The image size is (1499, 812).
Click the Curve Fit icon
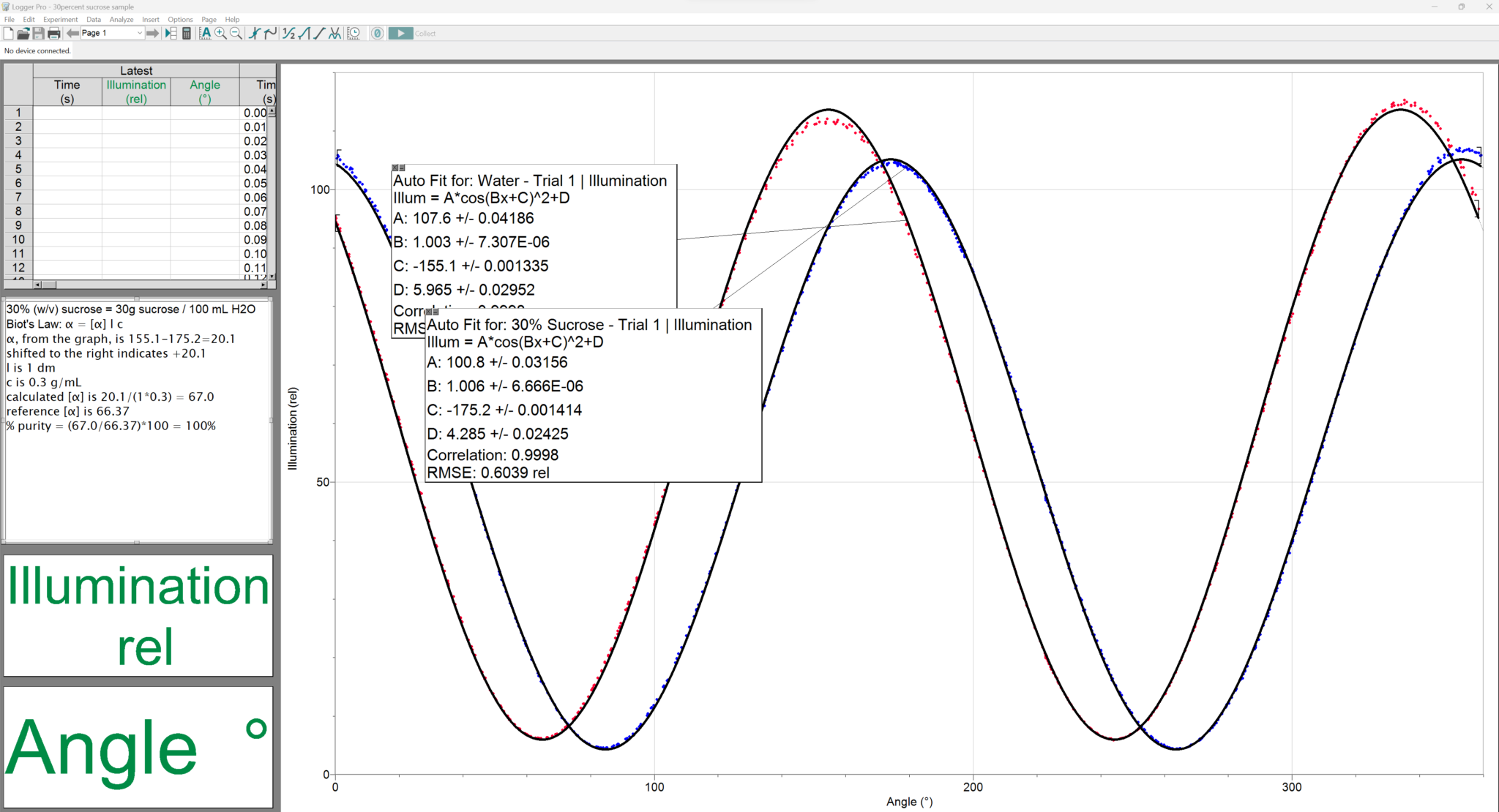tap(334, 33)
